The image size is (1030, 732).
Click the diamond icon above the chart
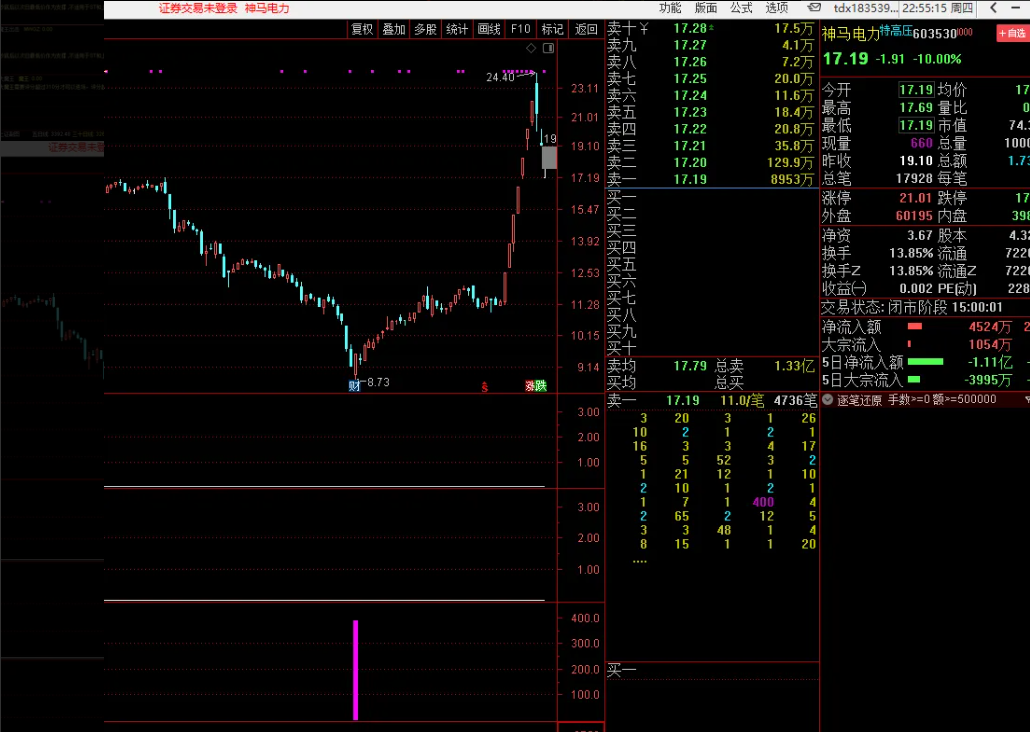click(x=531, y=47)
